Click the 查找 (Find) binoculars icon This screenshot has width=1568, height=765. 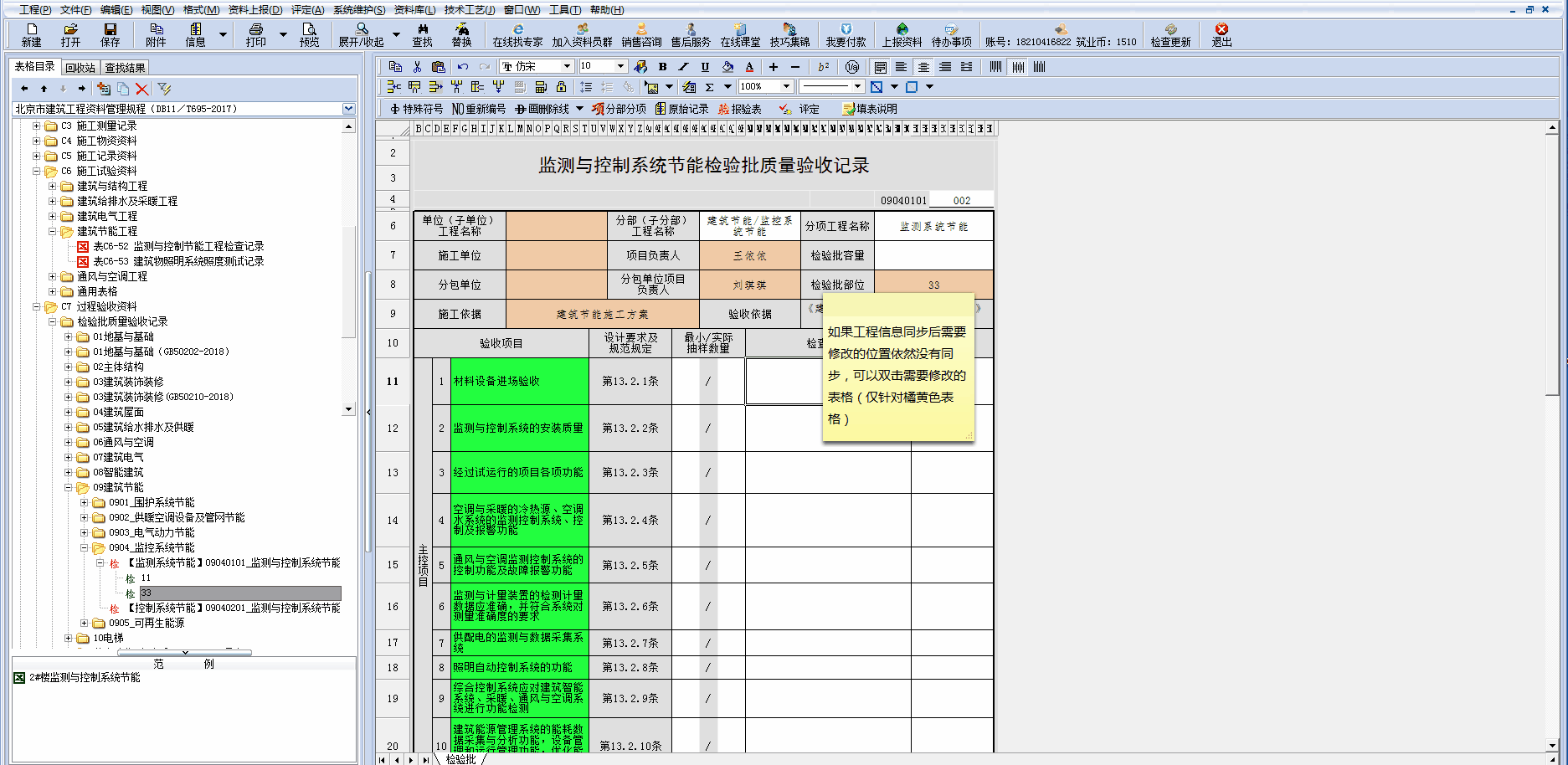point(422,34)
